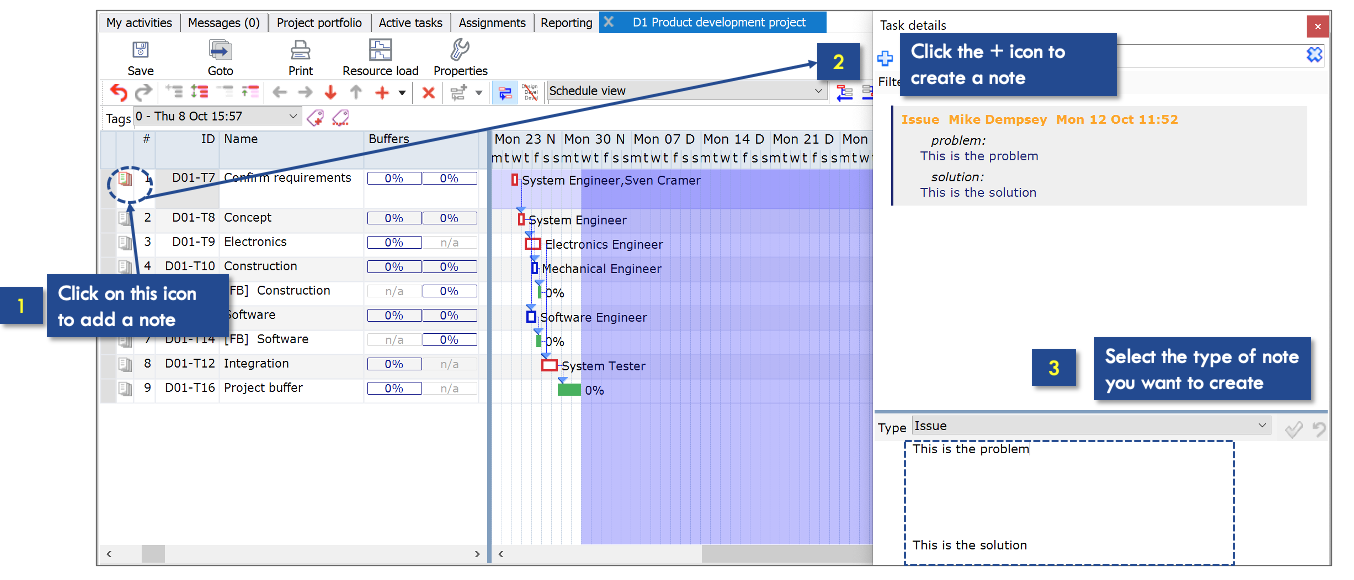Click the red-blue alignment icon after Schedule view

coord(844,92)
